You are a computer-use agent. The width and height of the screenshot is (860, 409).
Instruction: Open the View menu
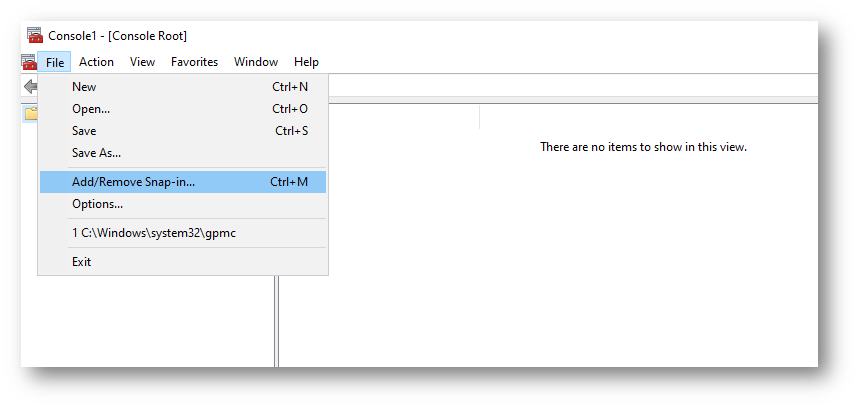point(142,62)
